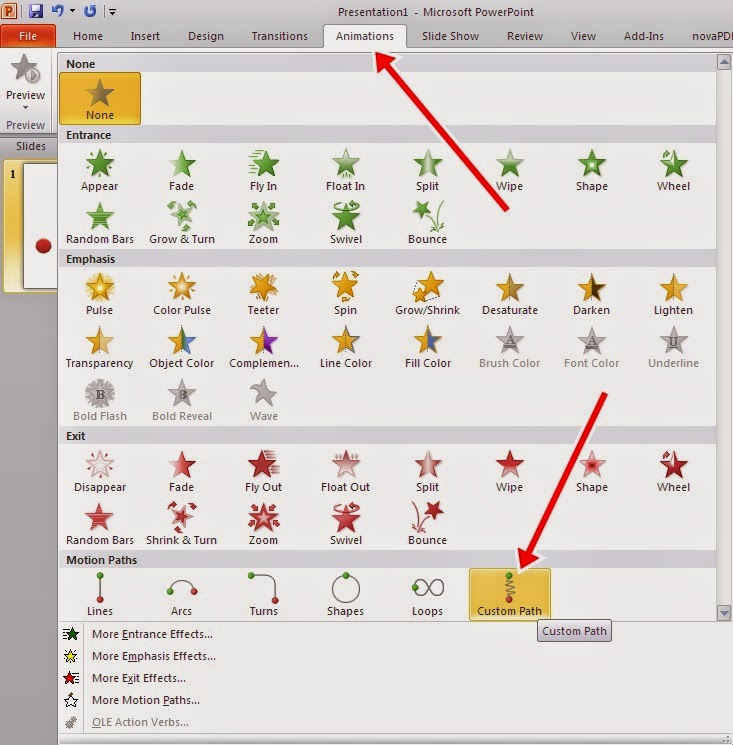Apply the Appear entrance effect

99,170
